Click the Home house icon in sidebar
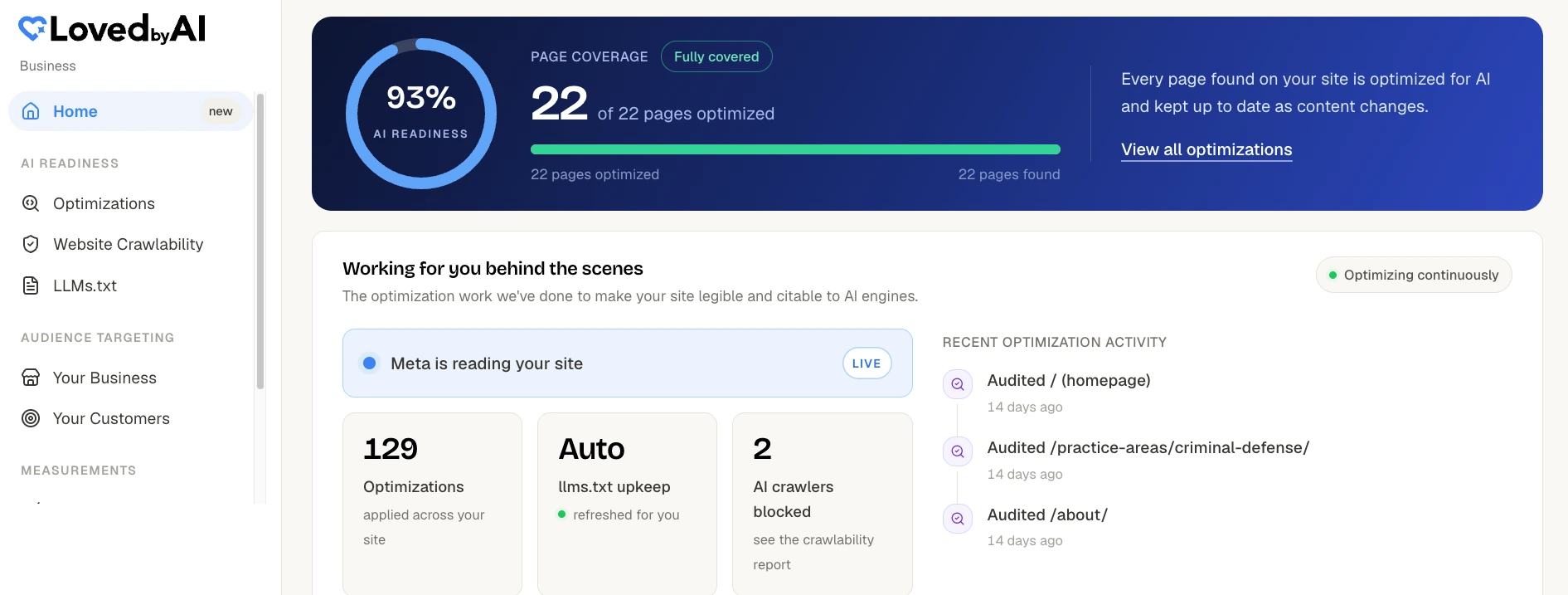Screen dimensions: 1568x595 coord(31,111)
